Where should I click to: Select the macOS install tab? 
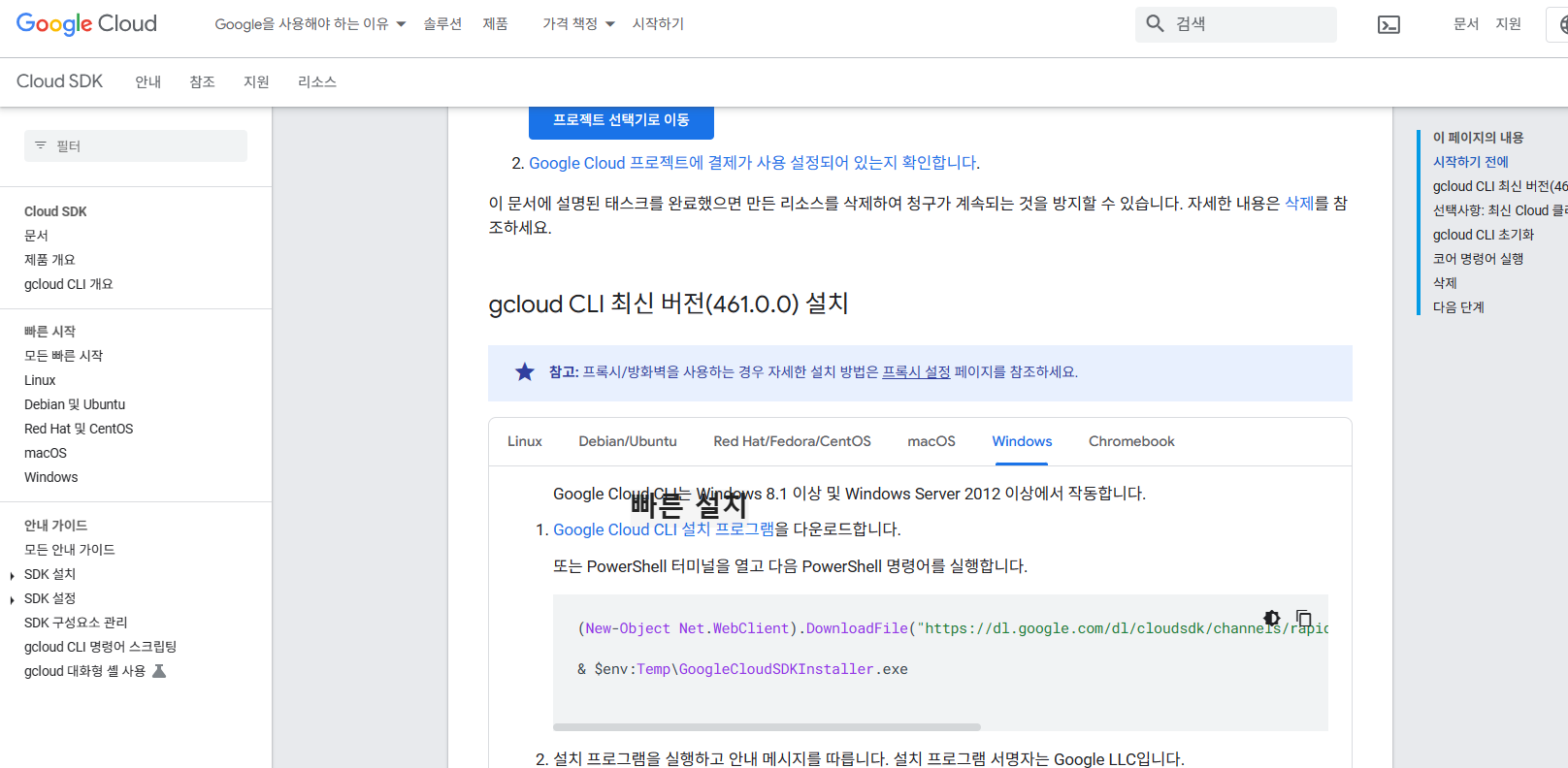pos(931,441)
